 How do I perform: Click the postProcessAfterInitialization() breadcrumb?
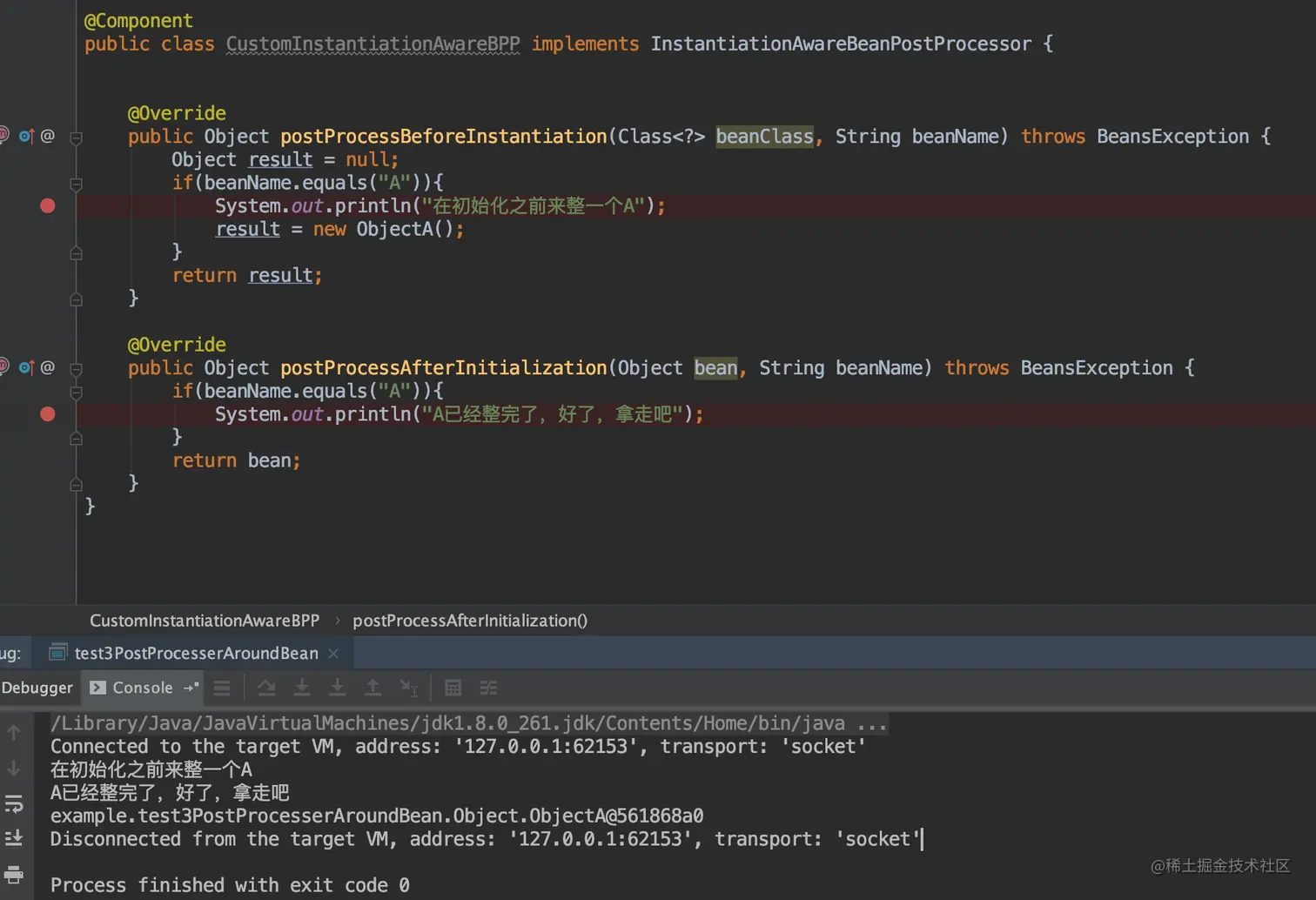(470, 621)
